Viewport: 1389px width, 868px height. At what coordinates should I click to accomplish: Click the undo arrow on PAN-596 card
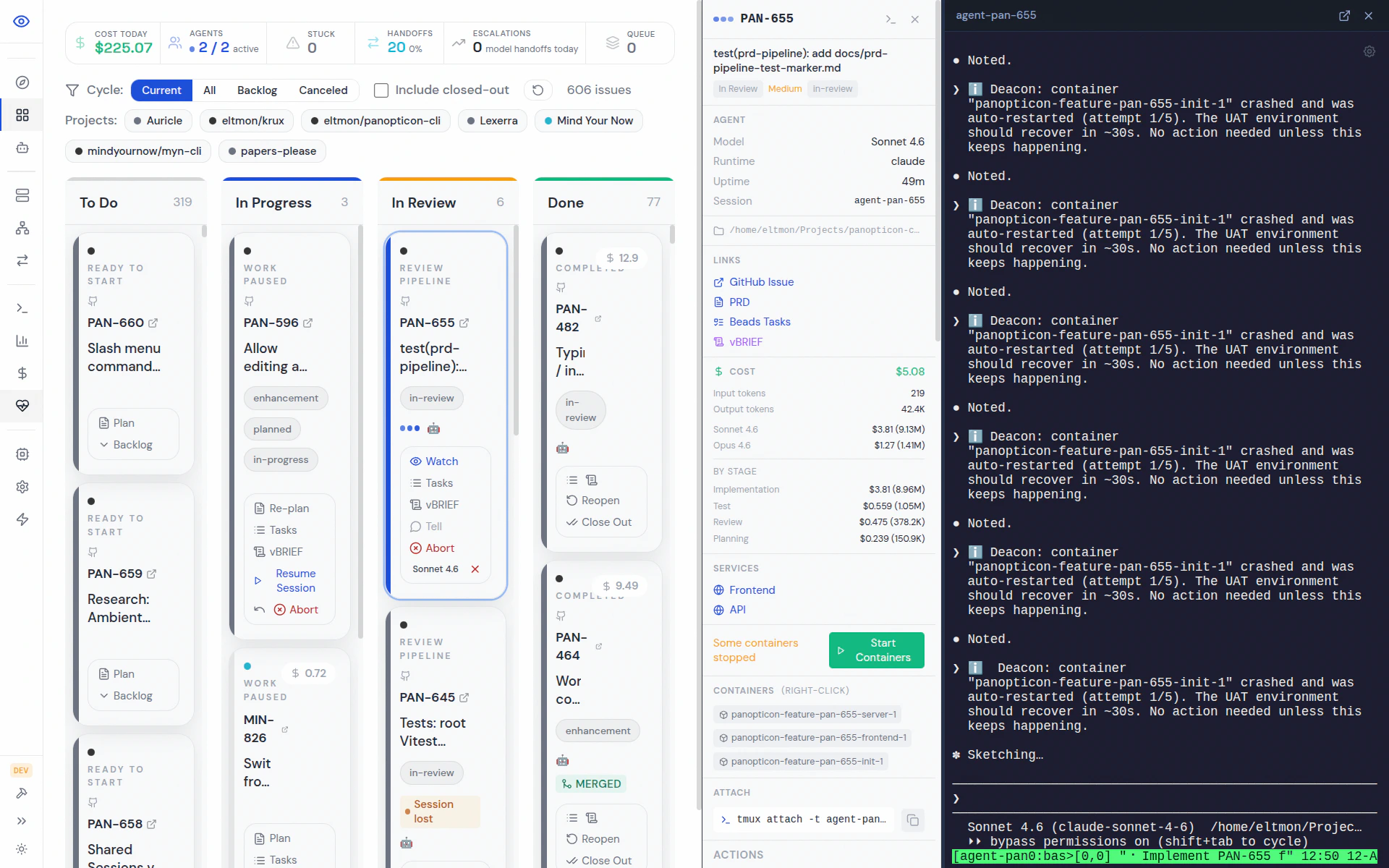(x=260, y=610)
